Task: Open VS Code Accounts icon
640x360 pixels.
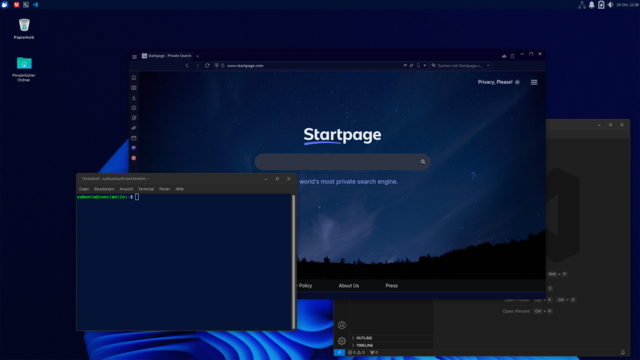Action: [342, 325]
